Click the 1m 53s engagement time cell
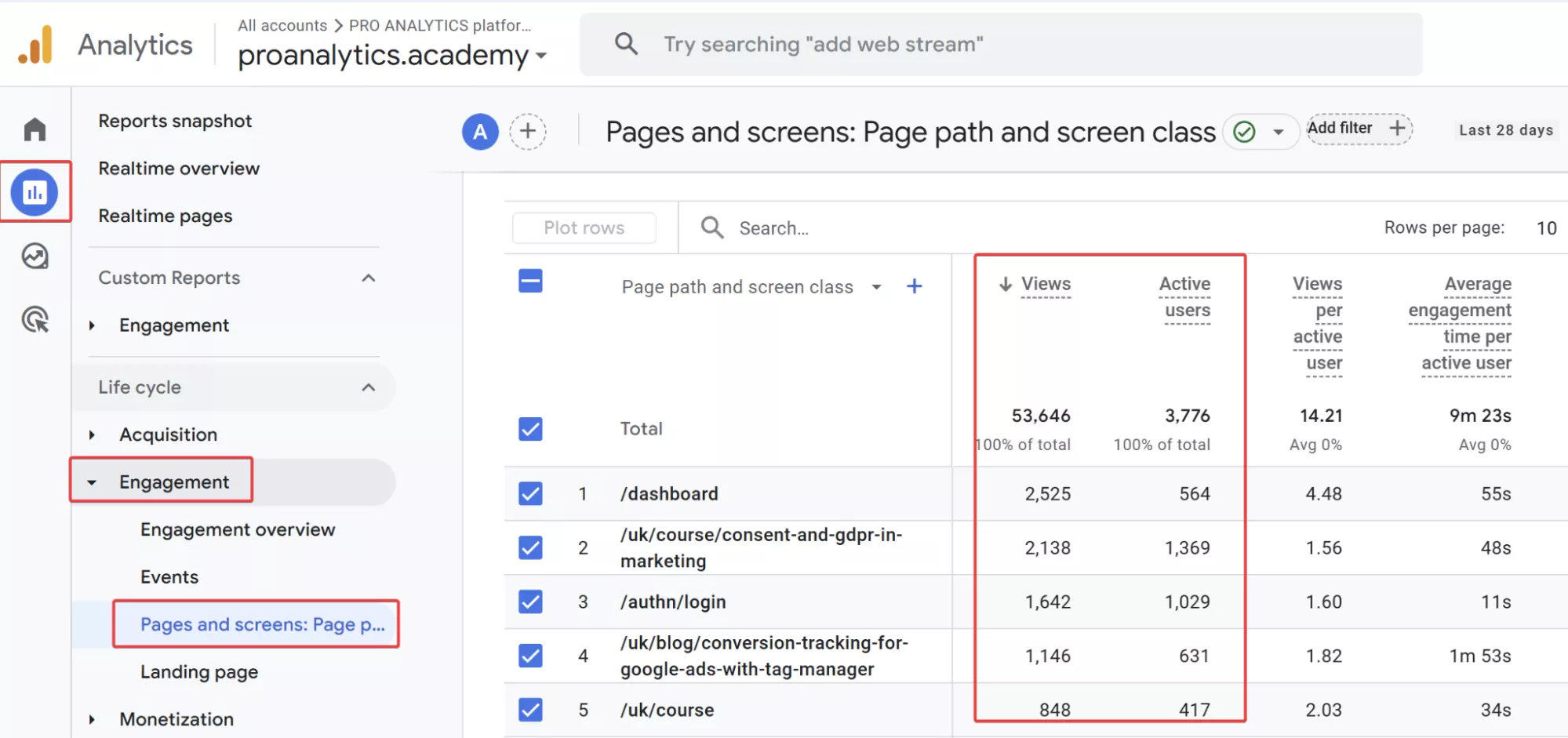 click(x=1480, y=656)
